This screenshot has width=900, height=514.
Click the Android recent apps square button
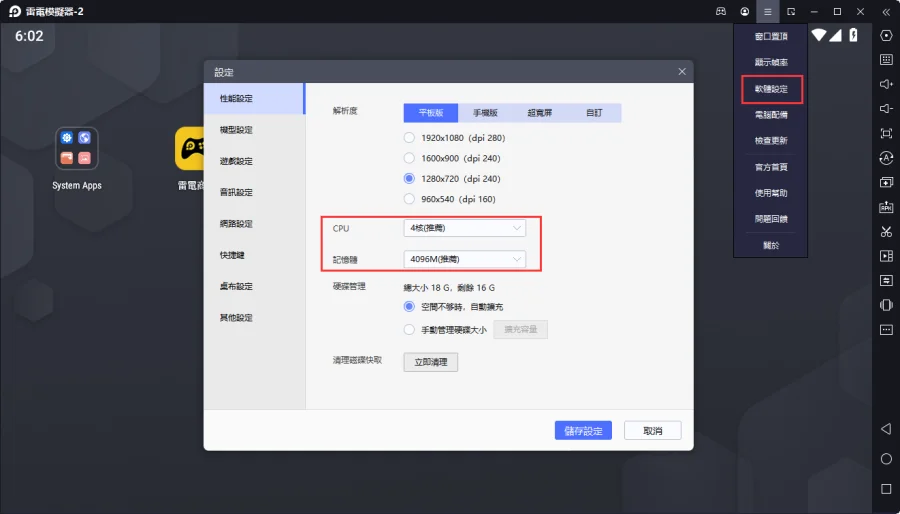point(886,489)
